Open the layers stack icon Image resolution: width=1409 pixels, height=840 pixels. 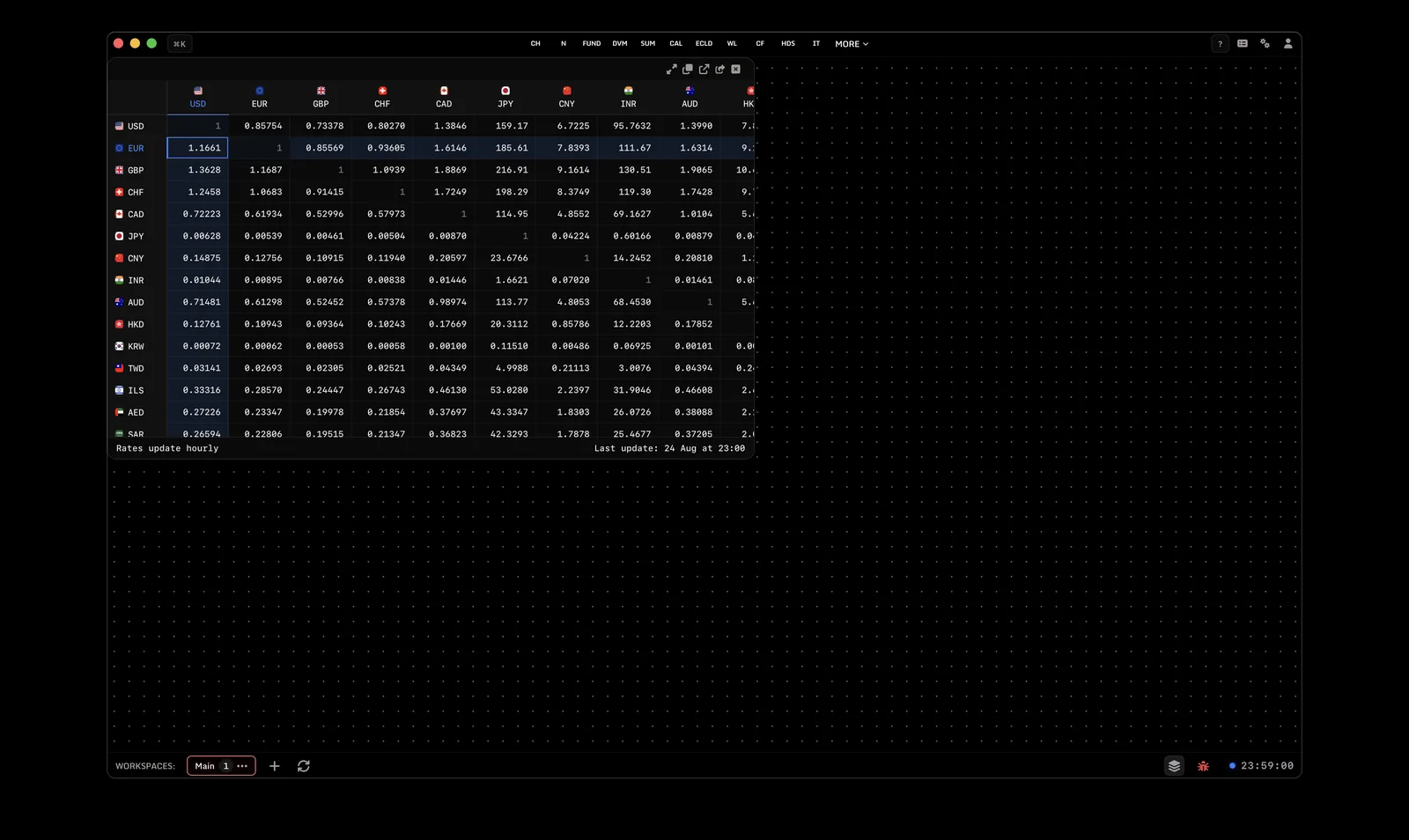(1174, 766)
